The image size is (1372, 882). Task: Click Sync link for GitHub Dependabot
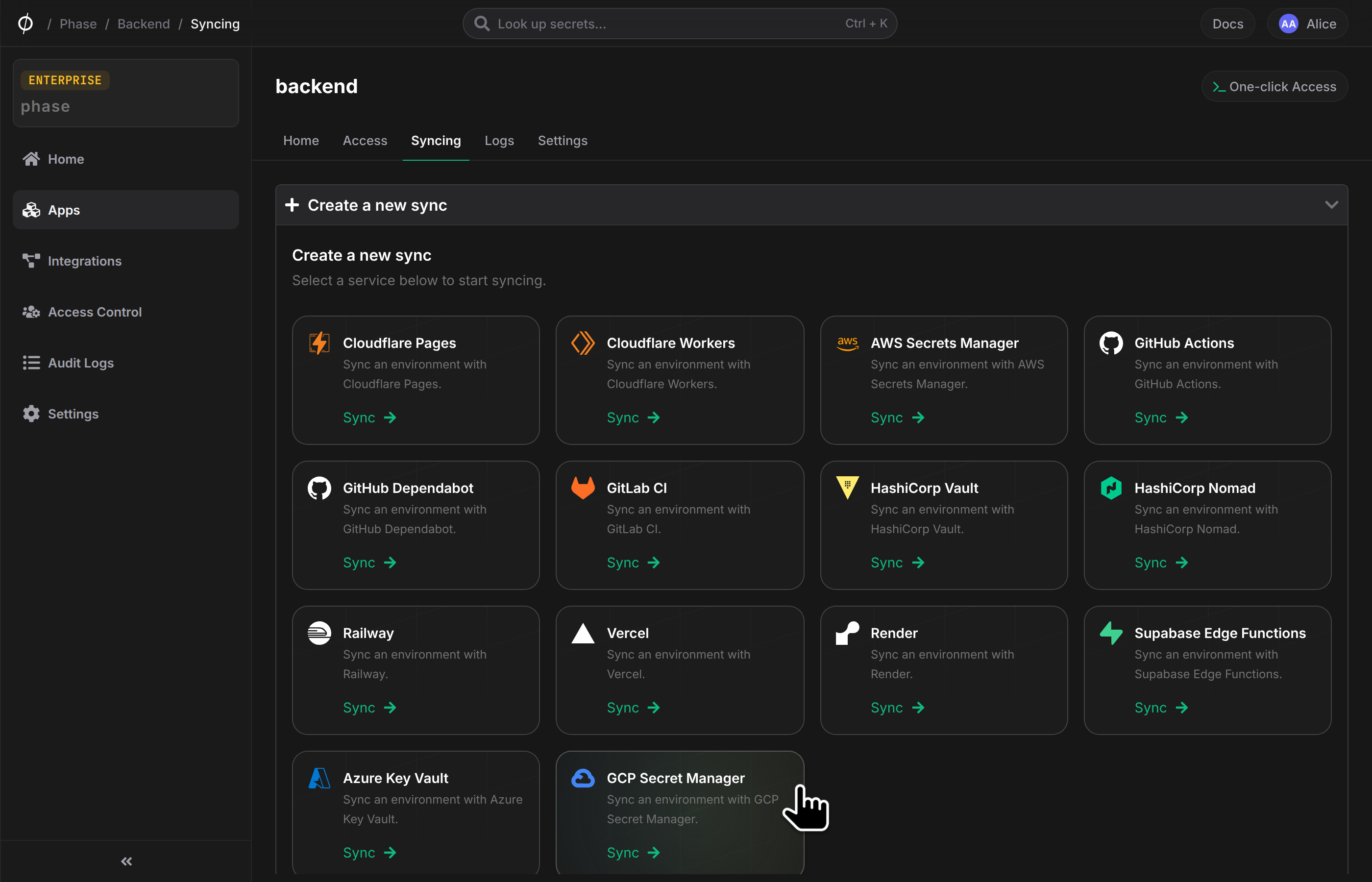pyautogui.click(x=370, y=563)
